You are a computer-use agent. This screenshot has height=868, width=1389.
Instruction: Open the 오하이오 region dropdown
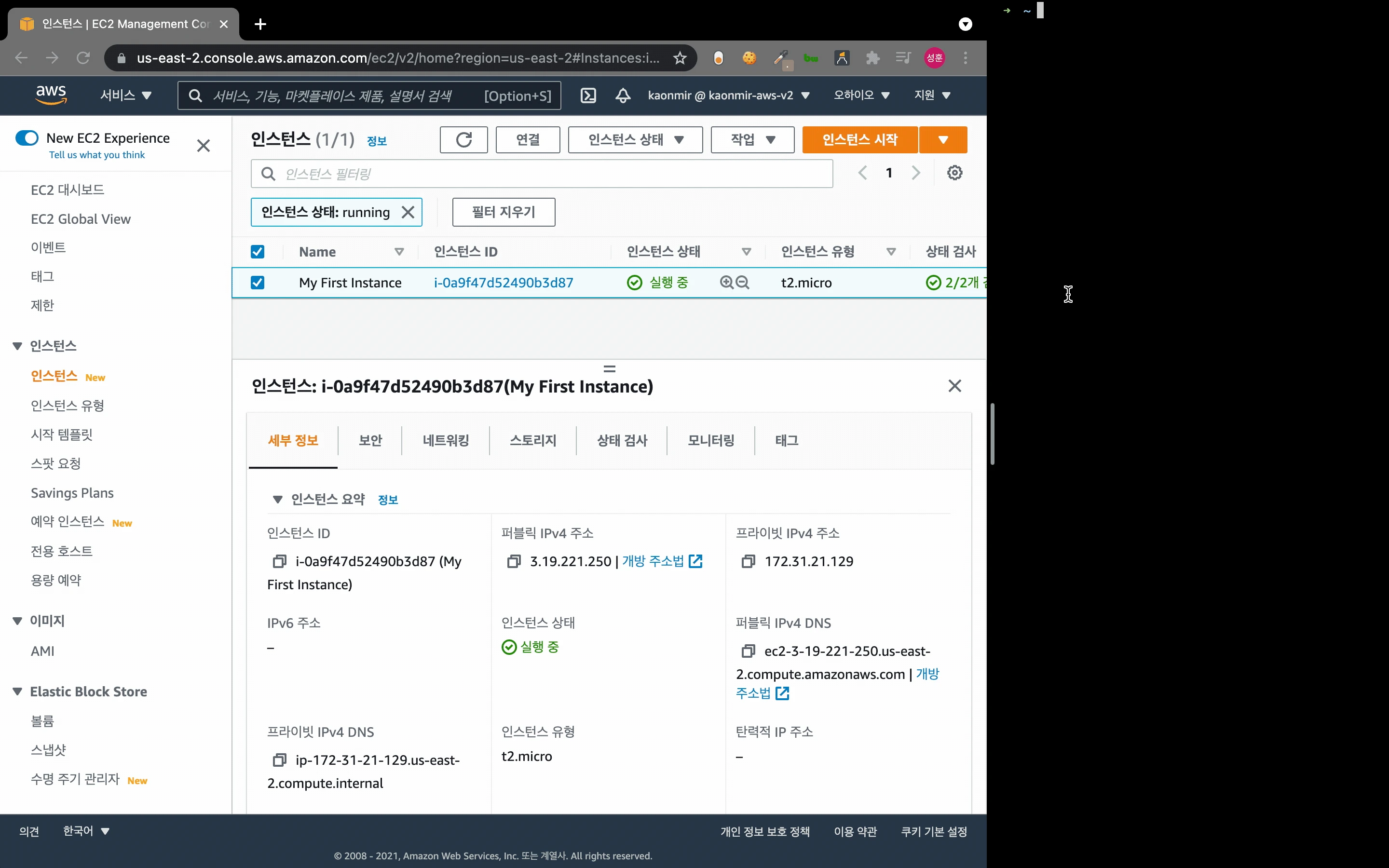(x=861, y=95)
